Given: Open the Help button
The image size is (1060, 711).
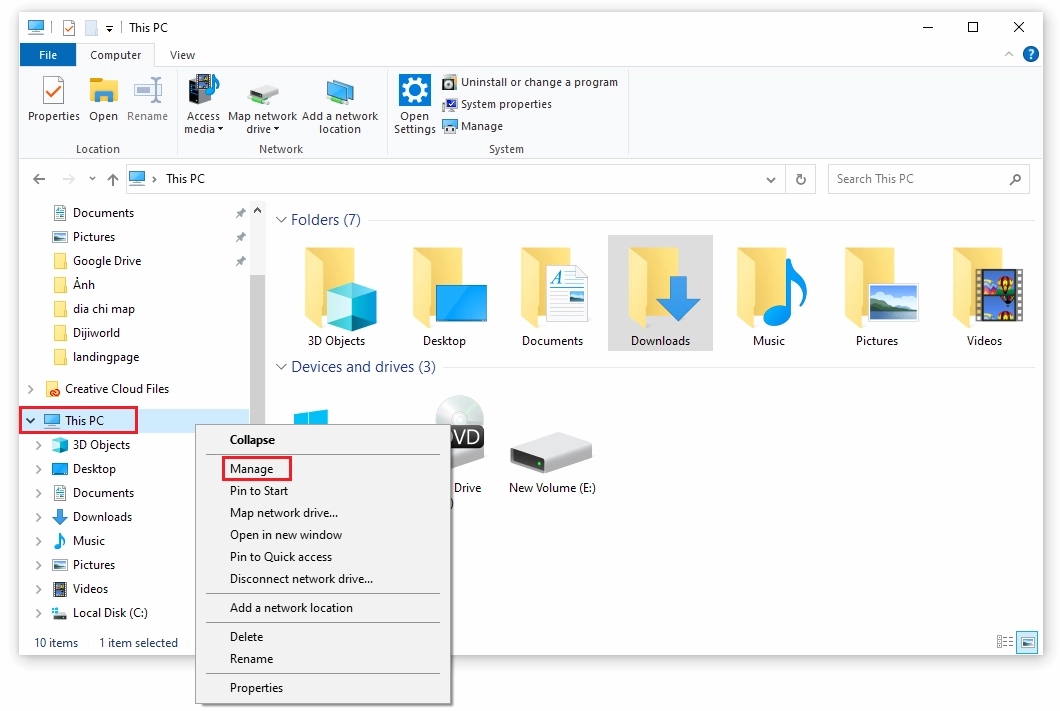Looking at the screenshot, I should point(1031,54).
